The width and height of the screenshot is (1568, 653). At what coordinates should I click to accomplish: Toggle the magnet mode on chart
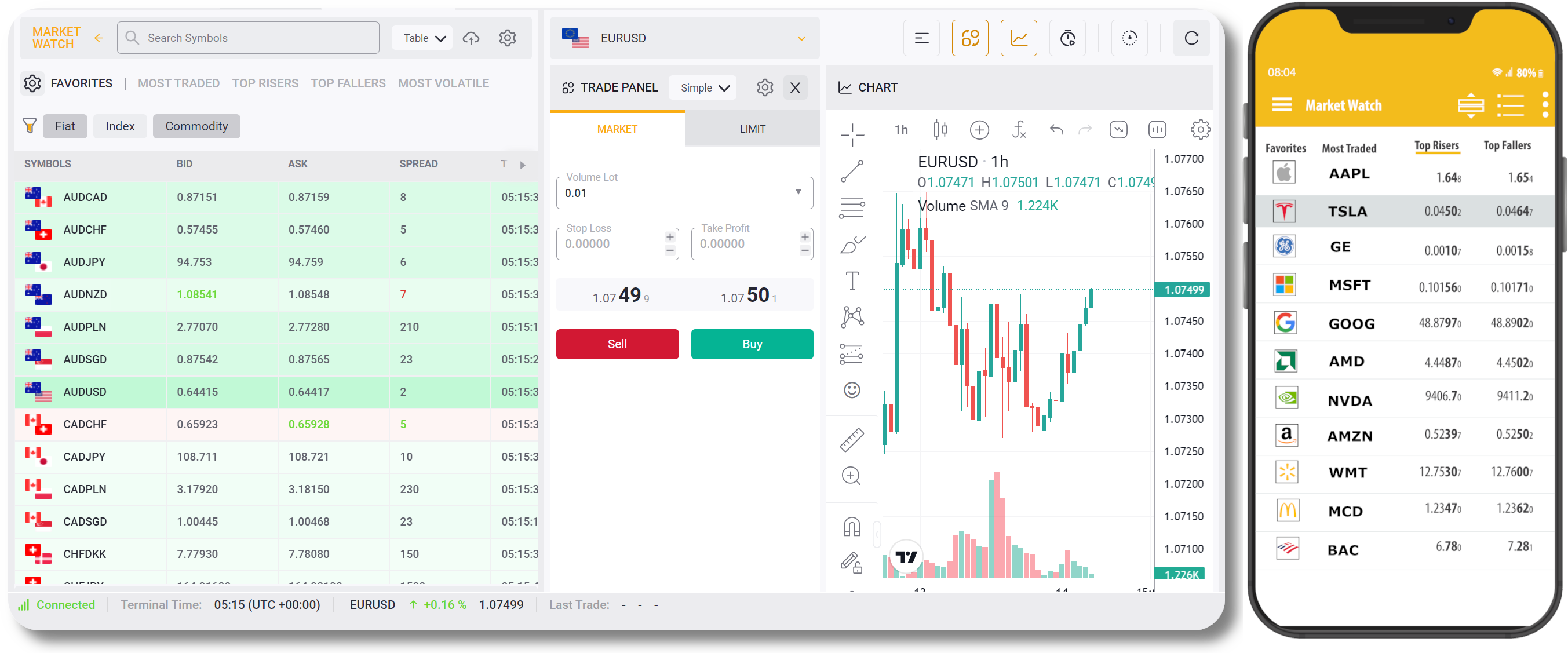pos(852,527)
